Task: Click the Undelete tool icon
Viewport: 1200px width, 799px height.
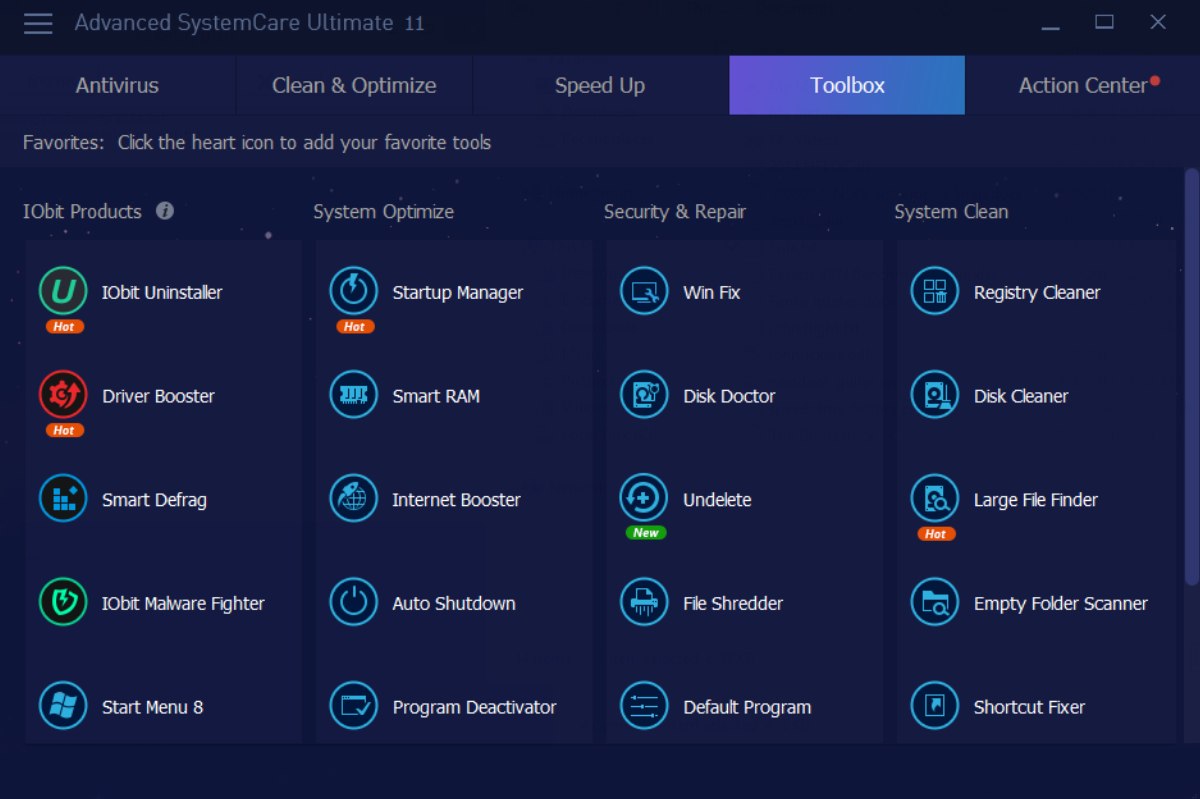Action: (644, 499)
